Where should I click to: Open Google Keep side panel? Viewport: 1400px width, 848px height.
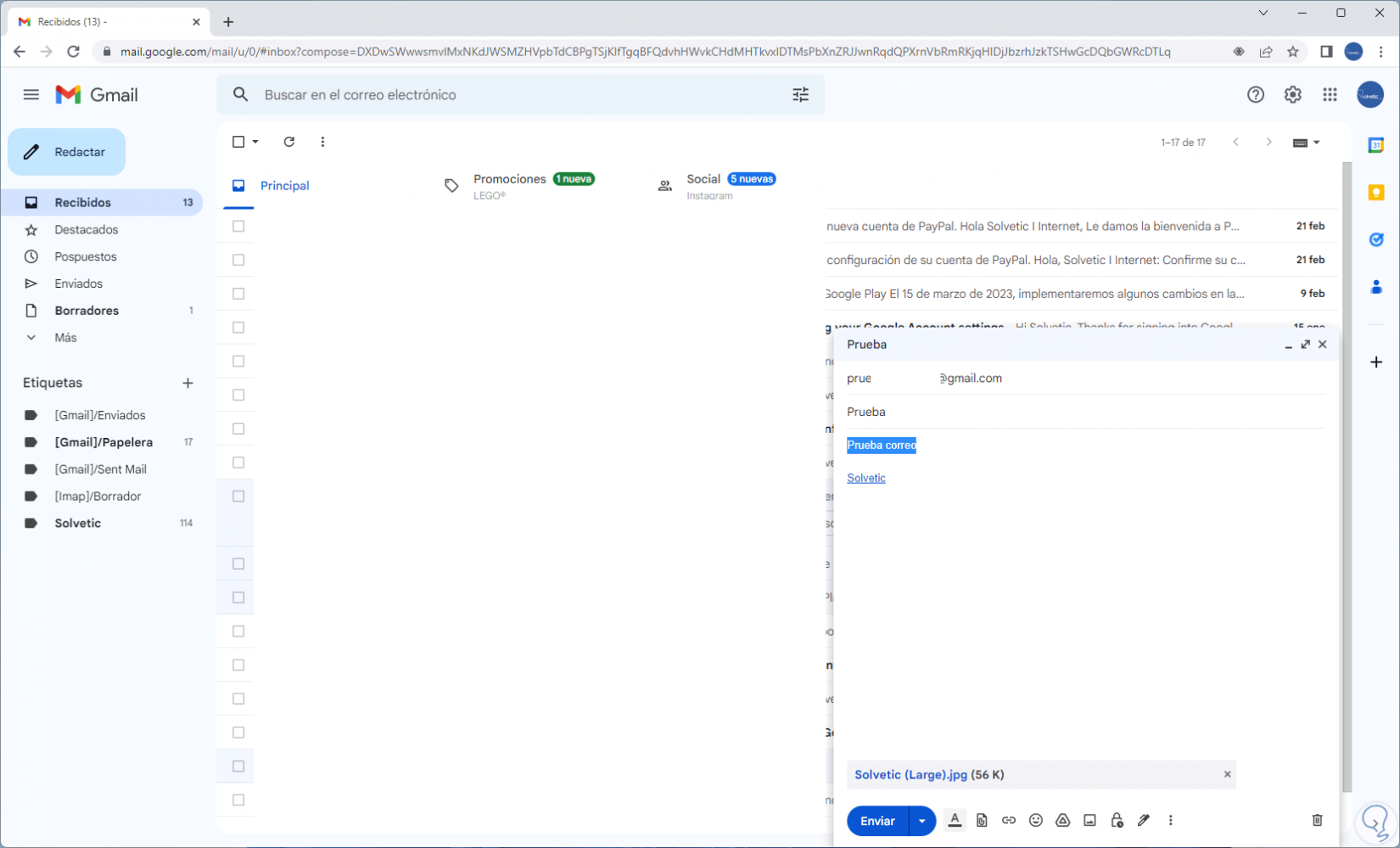(x=1376, y=193)
